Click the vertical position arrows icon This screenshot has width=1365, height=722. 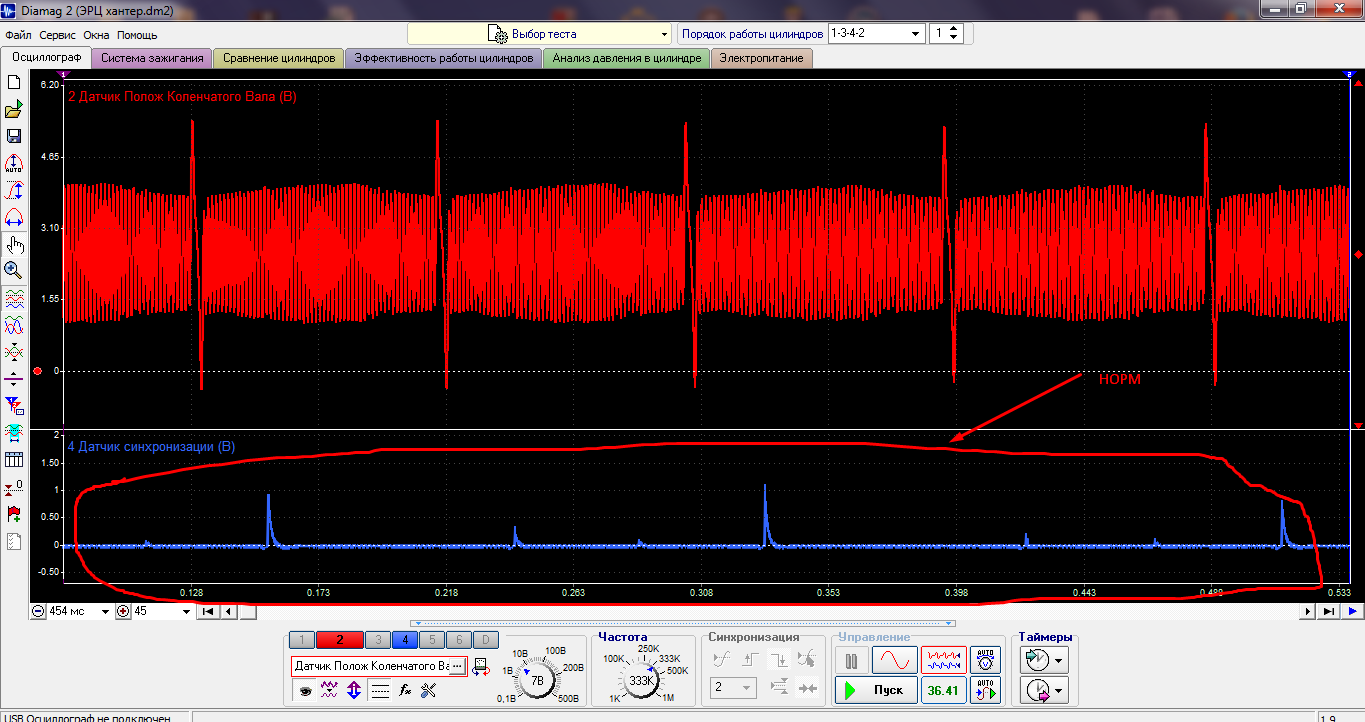(354, 690)
